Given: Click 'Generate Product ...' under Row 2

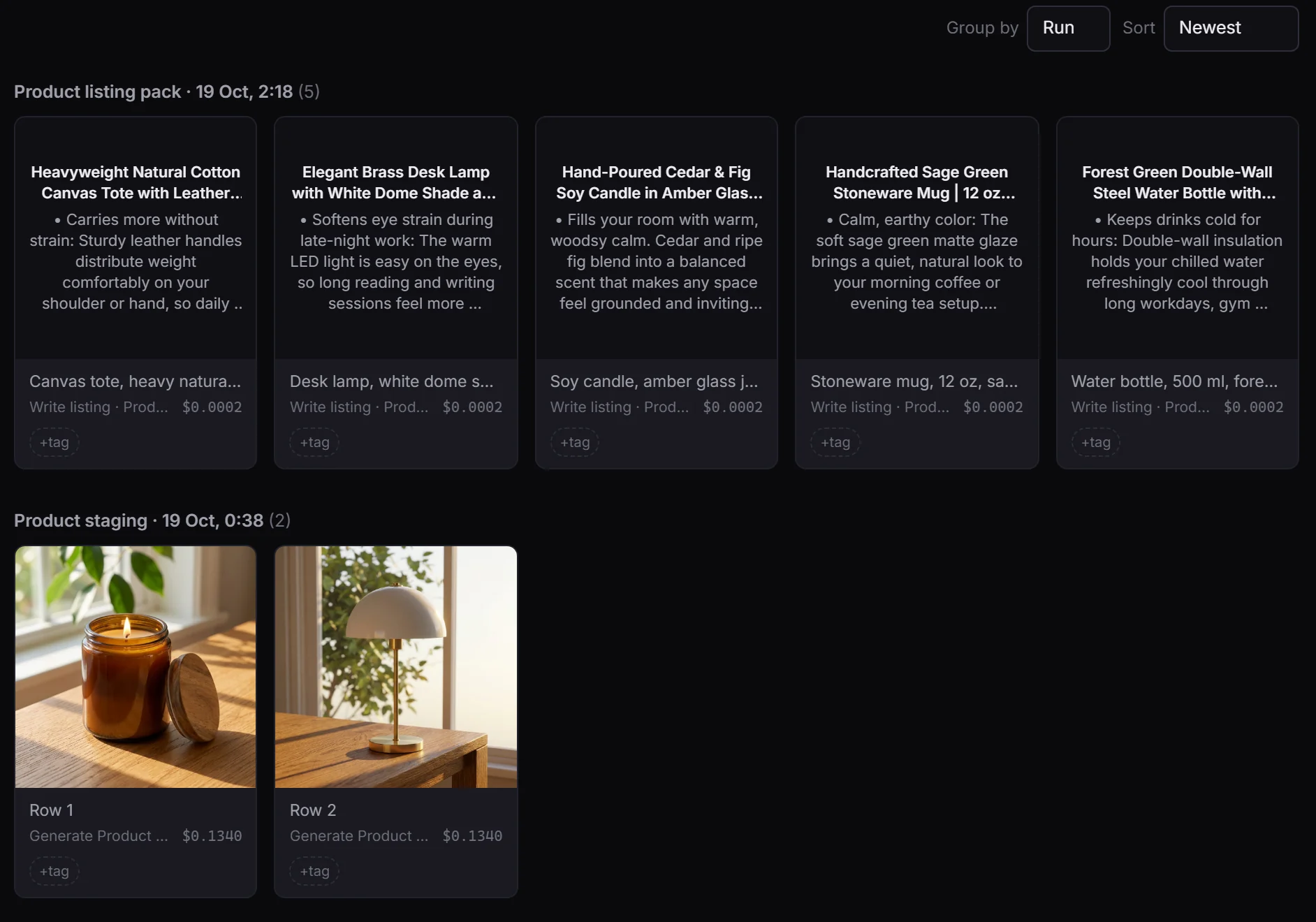Looking at the screenshot, I should click(x=359, y=836).
